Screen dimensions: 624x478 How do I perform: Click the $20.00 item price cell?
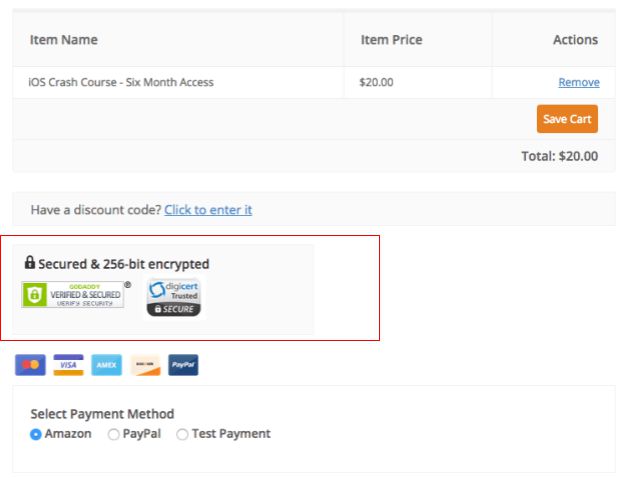[376, 82]
